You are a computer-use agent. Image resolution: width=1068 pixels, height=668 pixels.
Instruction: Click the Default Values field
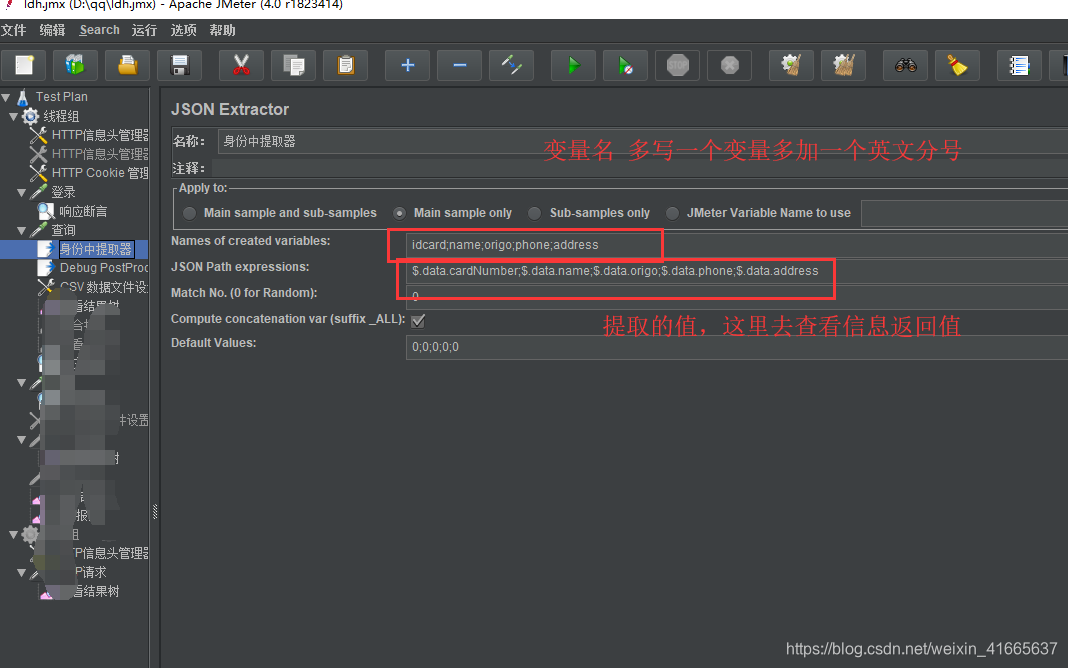click(x=737, y=347)
